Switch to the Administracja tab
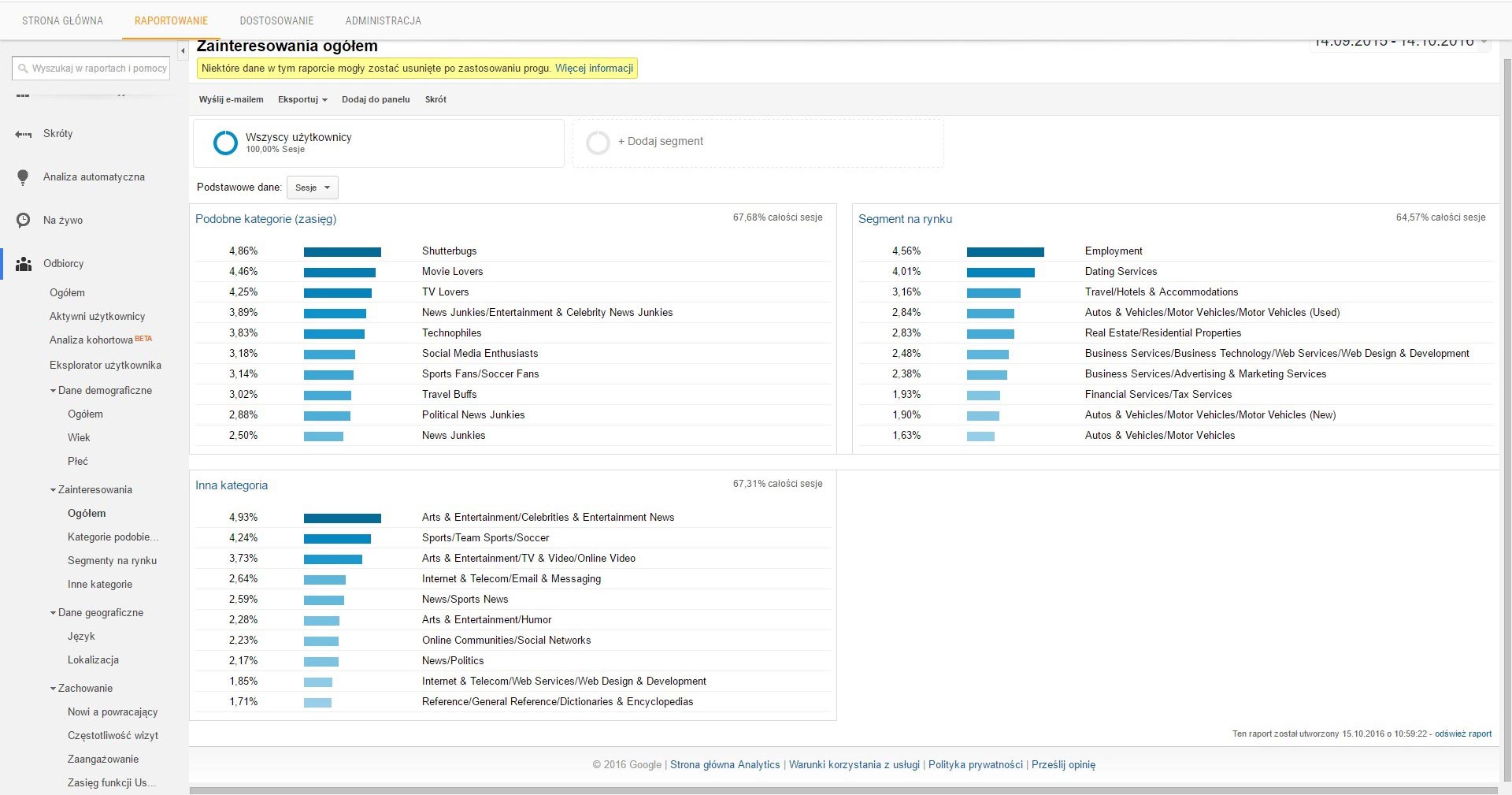 (x=383, y=20)
